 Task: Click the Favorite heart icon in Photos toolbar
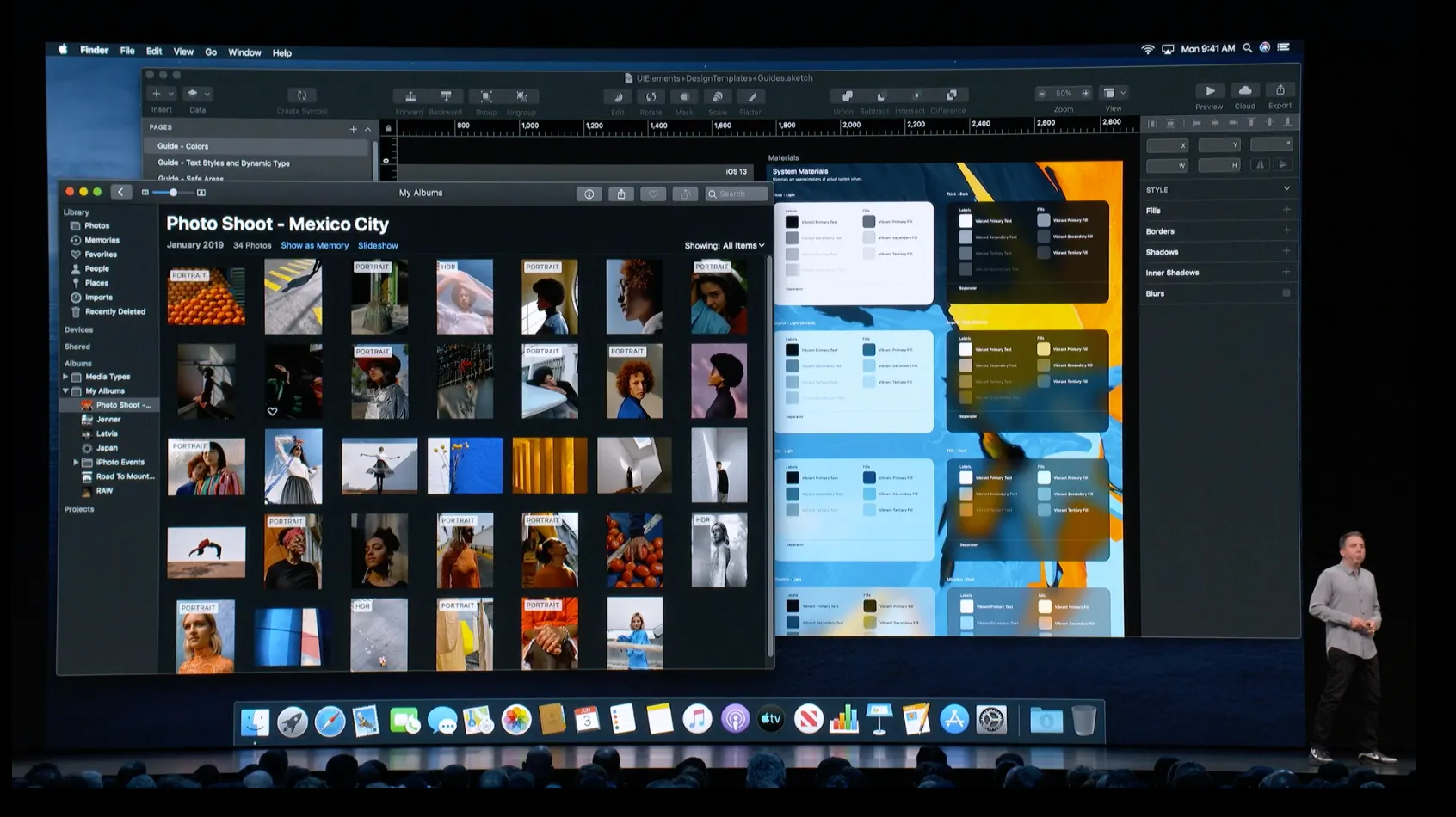click(653, 194)
